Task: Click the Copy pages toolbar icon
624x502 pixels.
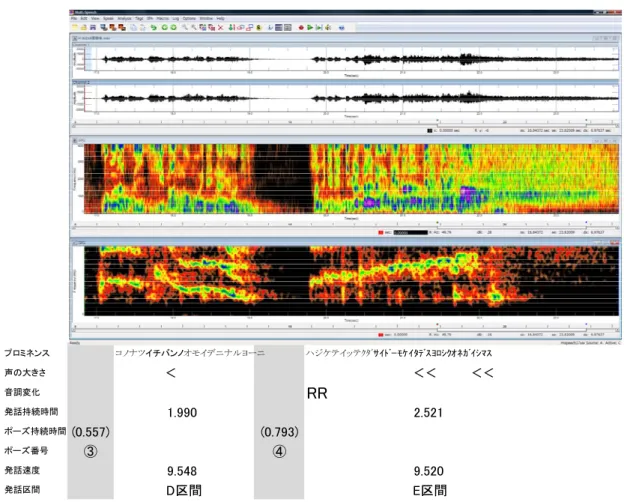Action: point(133,27)
